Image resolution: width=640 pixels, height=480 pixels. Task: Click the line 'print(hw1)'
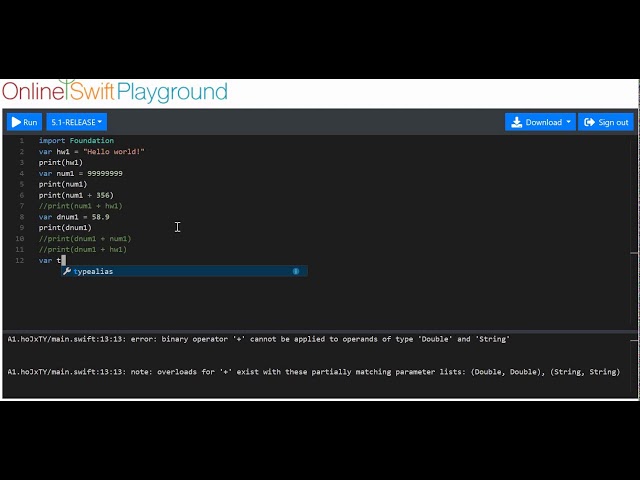tap(60, 162)
